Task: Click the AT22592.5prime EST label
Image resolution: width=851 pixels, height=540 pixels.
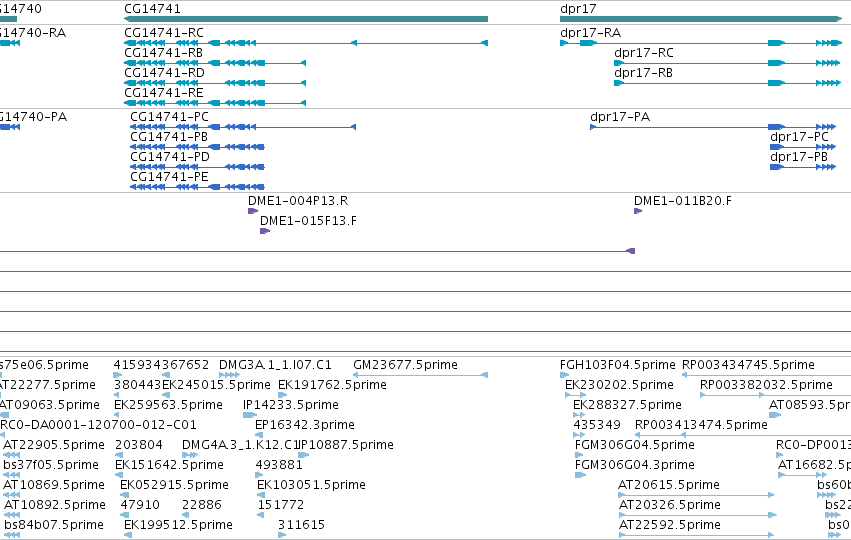Action: click(670, 525)
